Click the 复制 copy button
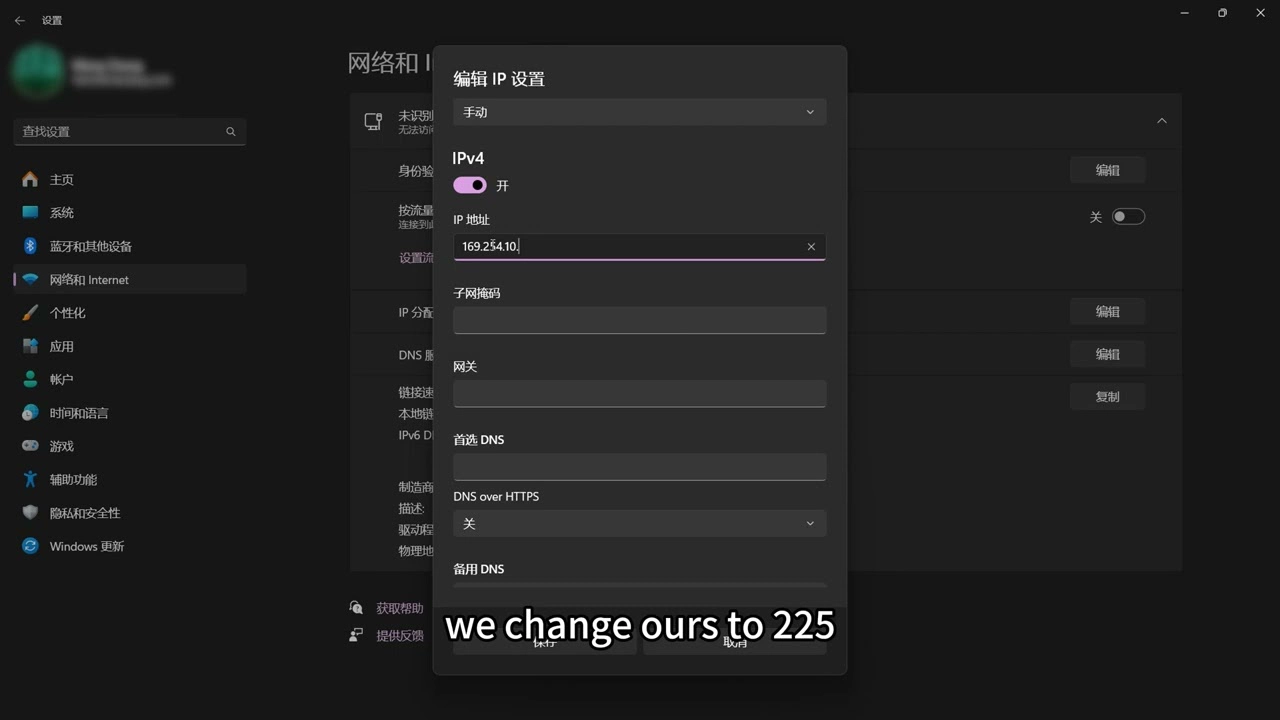The width and height of the screenshot is (1280, 720). pyautogui.click(x=1107, y=396)
